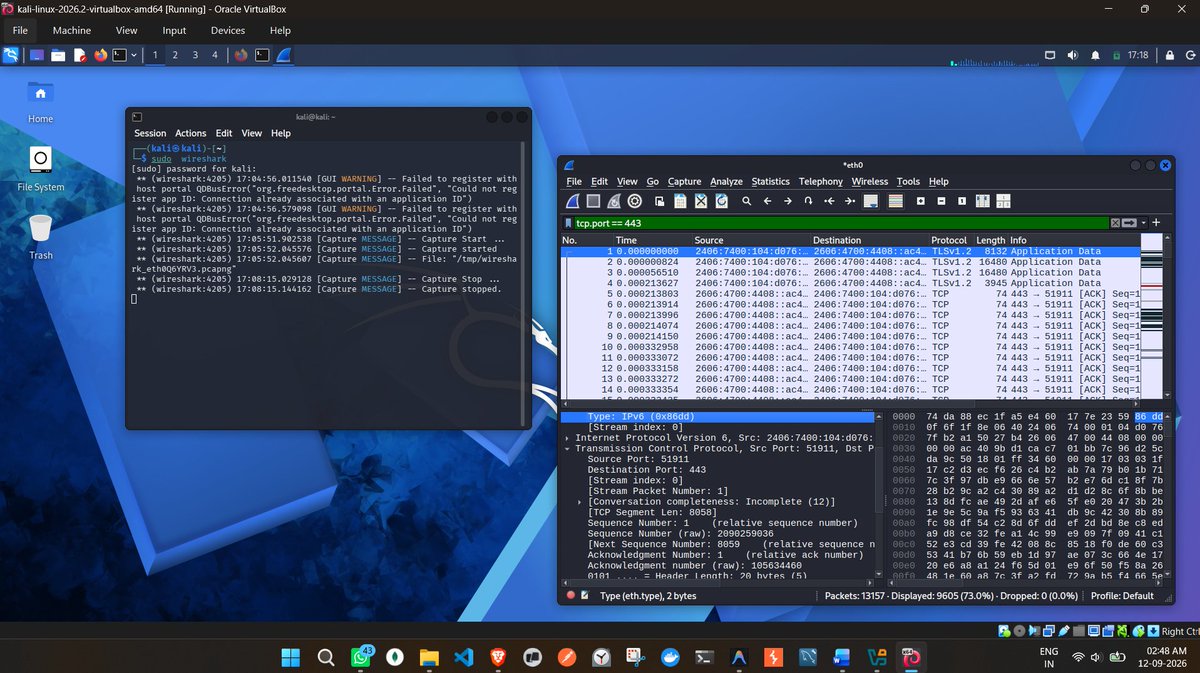Open capture options gear icon in Wireshark

point(634,200)
